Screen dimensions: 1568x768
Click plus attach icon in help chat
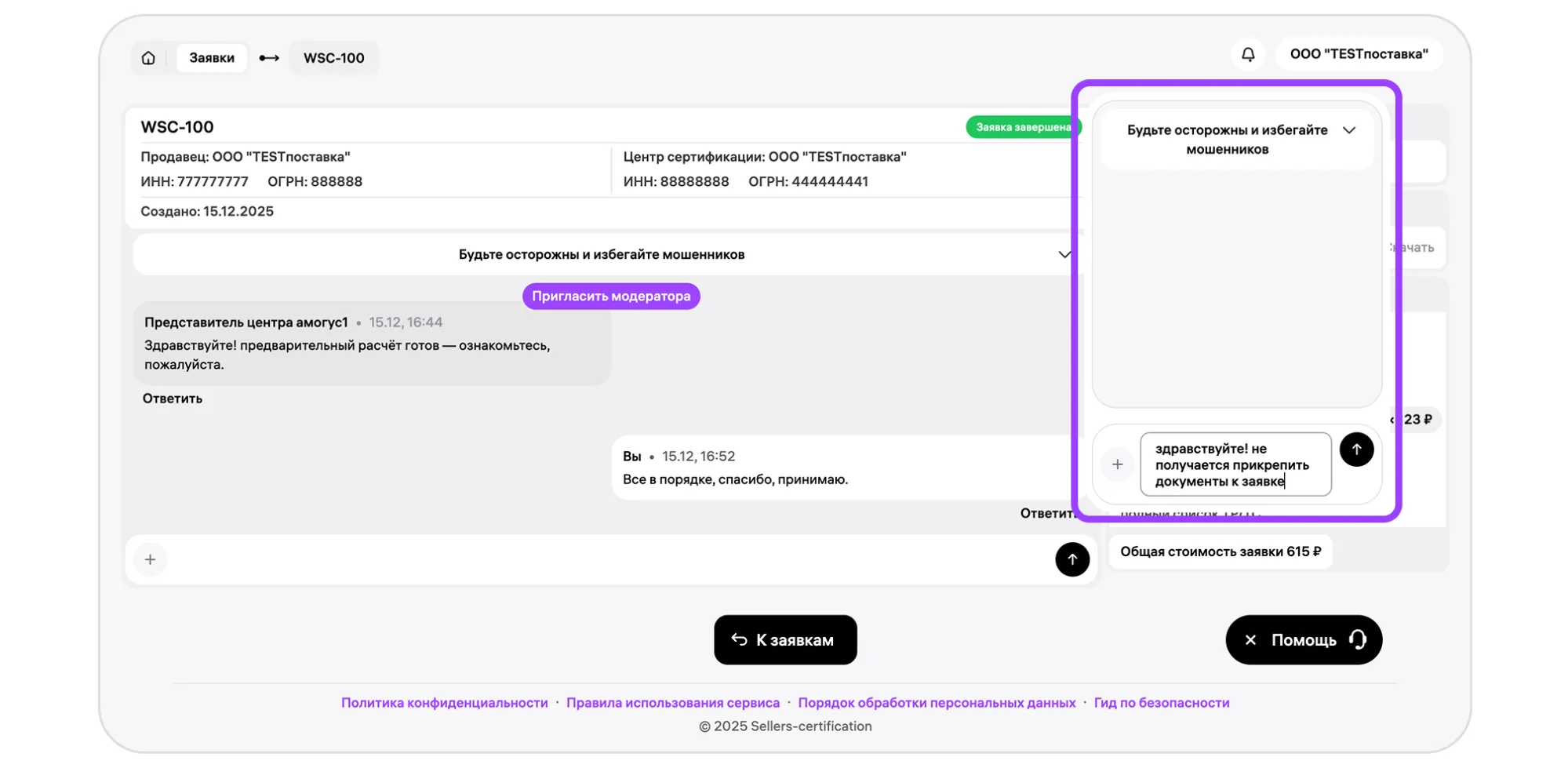[1117, 464]
